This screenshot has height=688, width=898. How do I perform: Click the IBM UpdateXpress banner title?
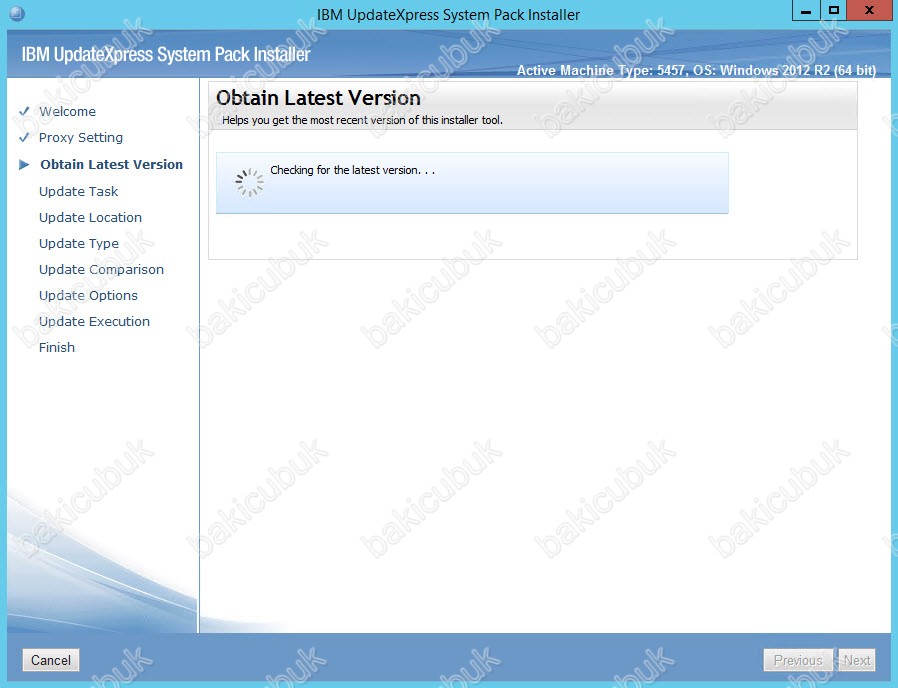click(x=166, y=54)
